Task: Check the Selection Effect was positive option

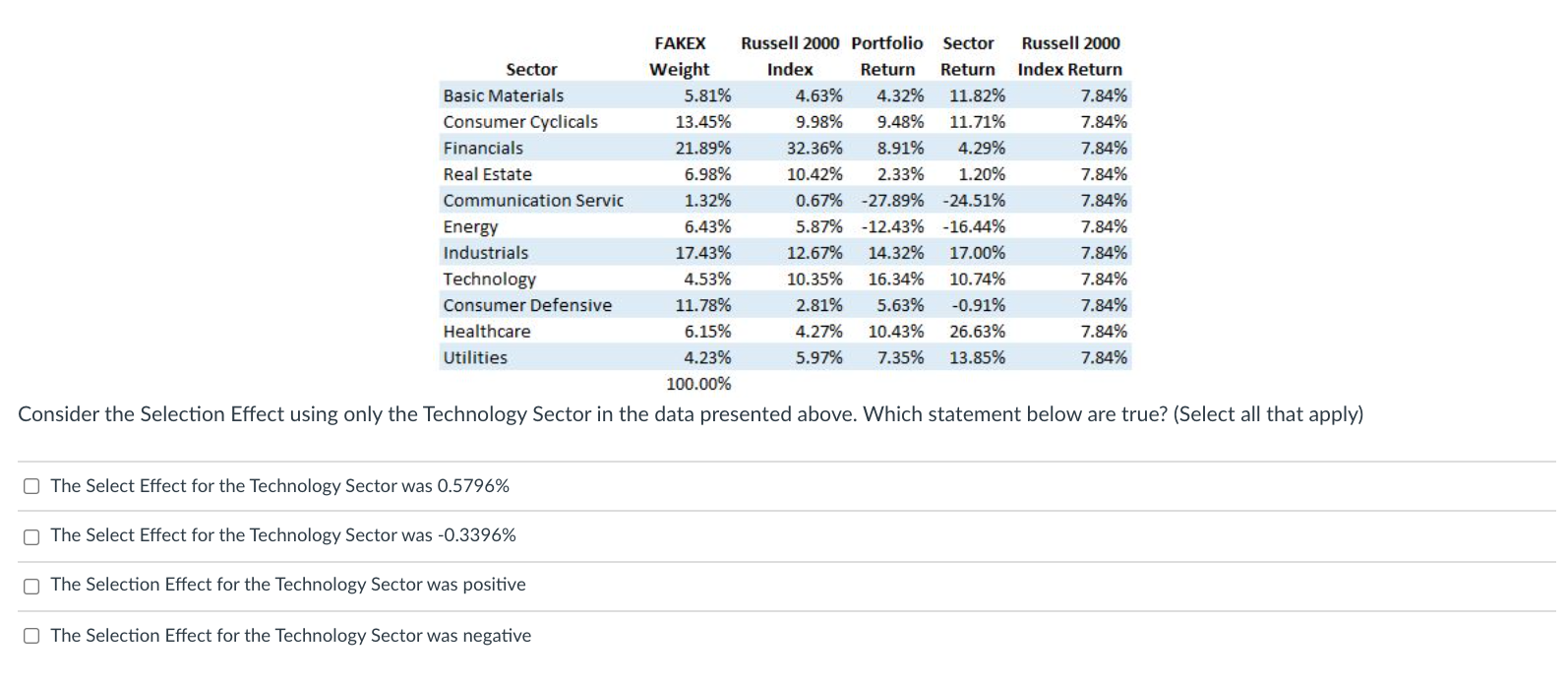Action: click(x=31, y=586)
